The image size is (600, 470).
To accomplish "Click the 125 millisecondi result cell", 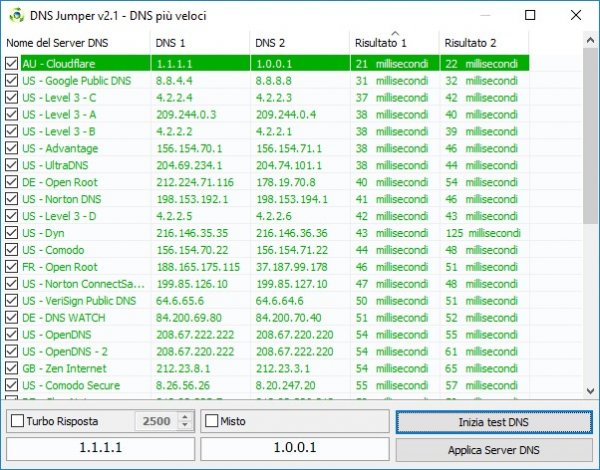I will tap(483, 233).
